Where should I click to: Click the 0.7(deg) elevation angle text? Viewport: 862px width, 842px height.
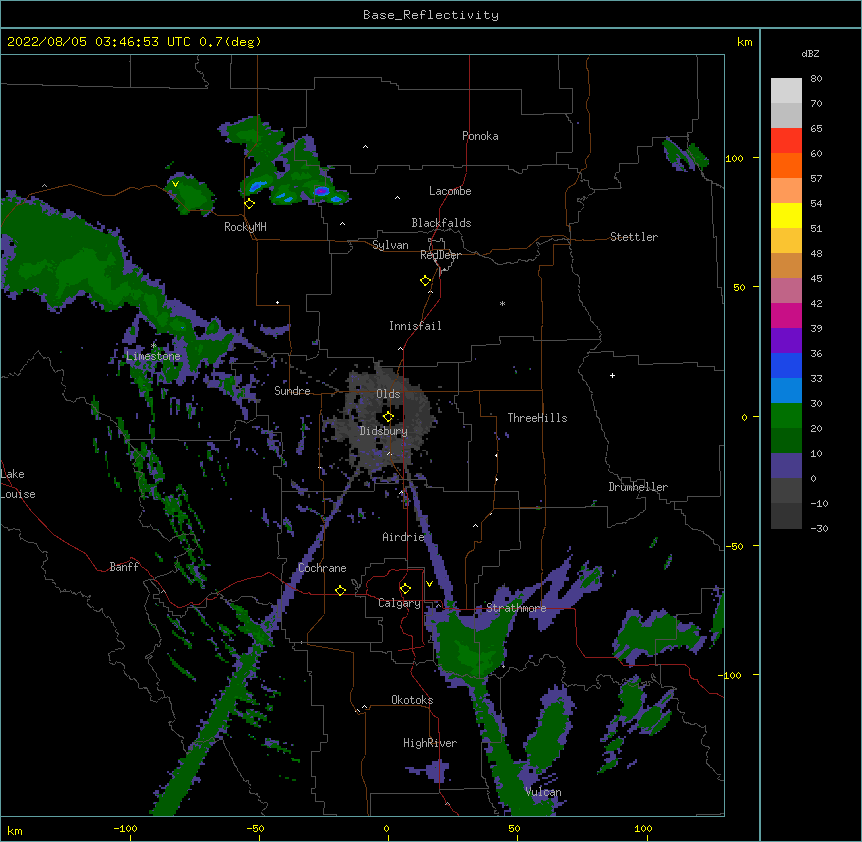pos(230,42)
